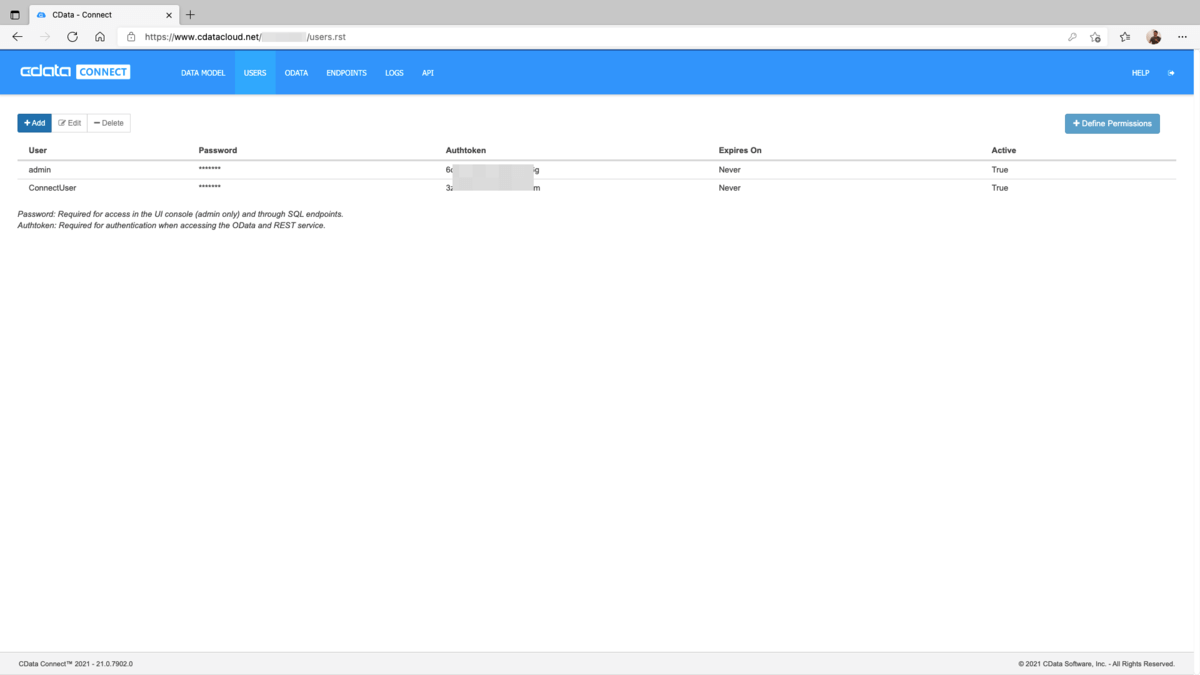Click the Authtoken requirement note text

coord(171,225)
